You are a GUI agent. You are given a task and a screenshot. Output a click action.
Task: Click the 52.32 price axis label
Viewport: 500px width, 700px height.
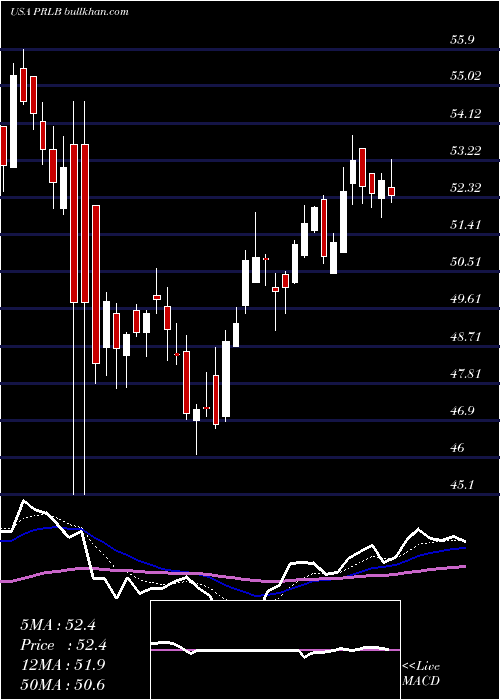pos(466,188)
